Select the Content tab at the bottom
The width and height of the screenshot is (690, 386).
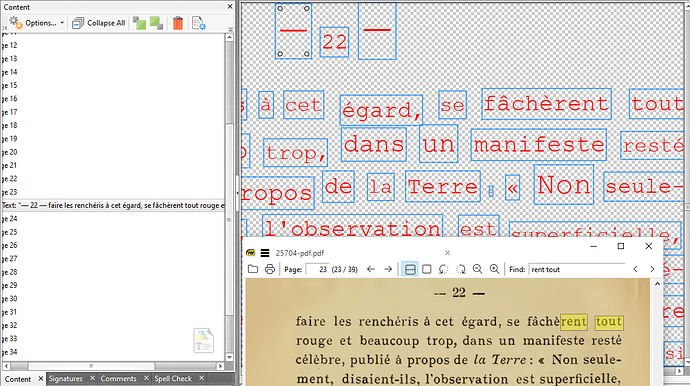[18, 379]
